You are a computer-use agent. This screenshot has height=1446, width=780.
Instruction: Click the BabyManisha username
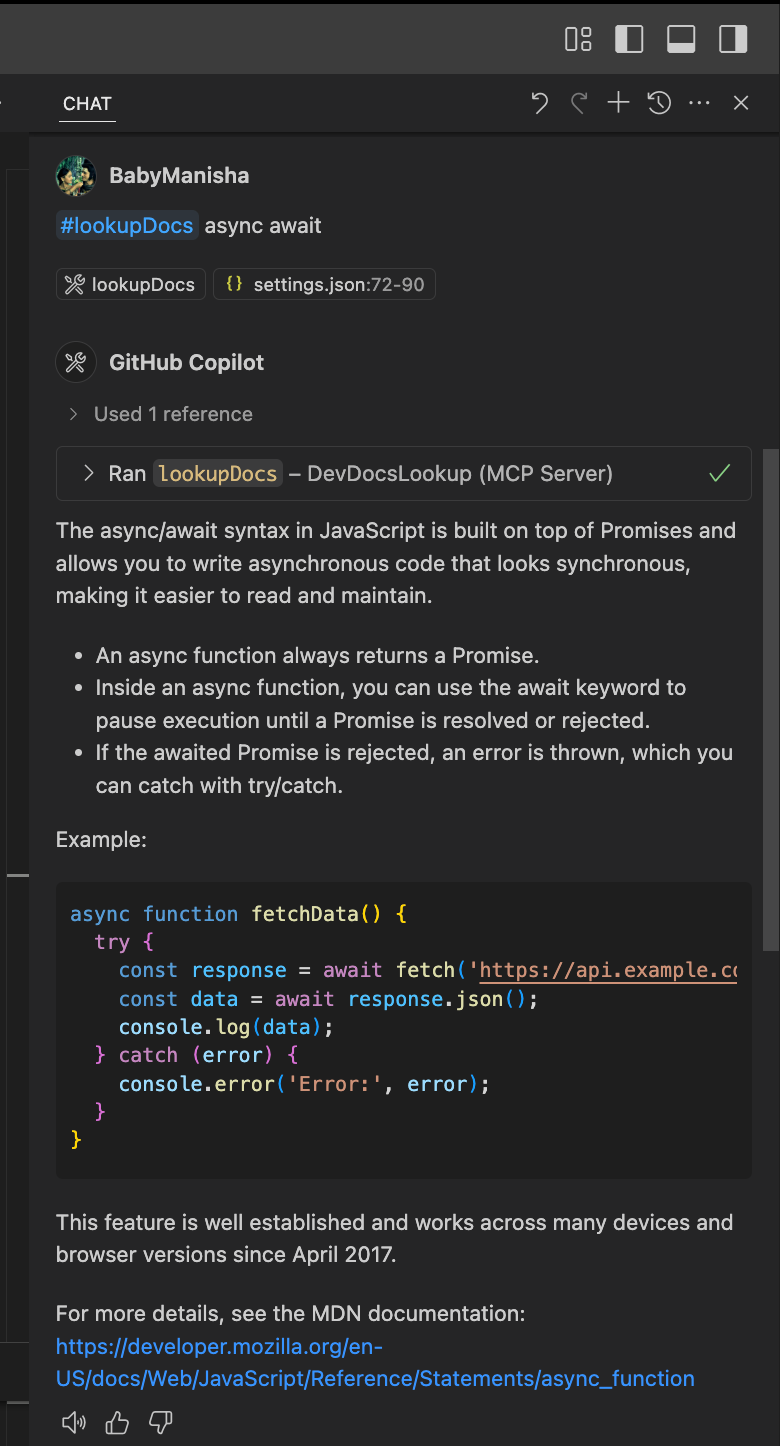pos(179,175)
